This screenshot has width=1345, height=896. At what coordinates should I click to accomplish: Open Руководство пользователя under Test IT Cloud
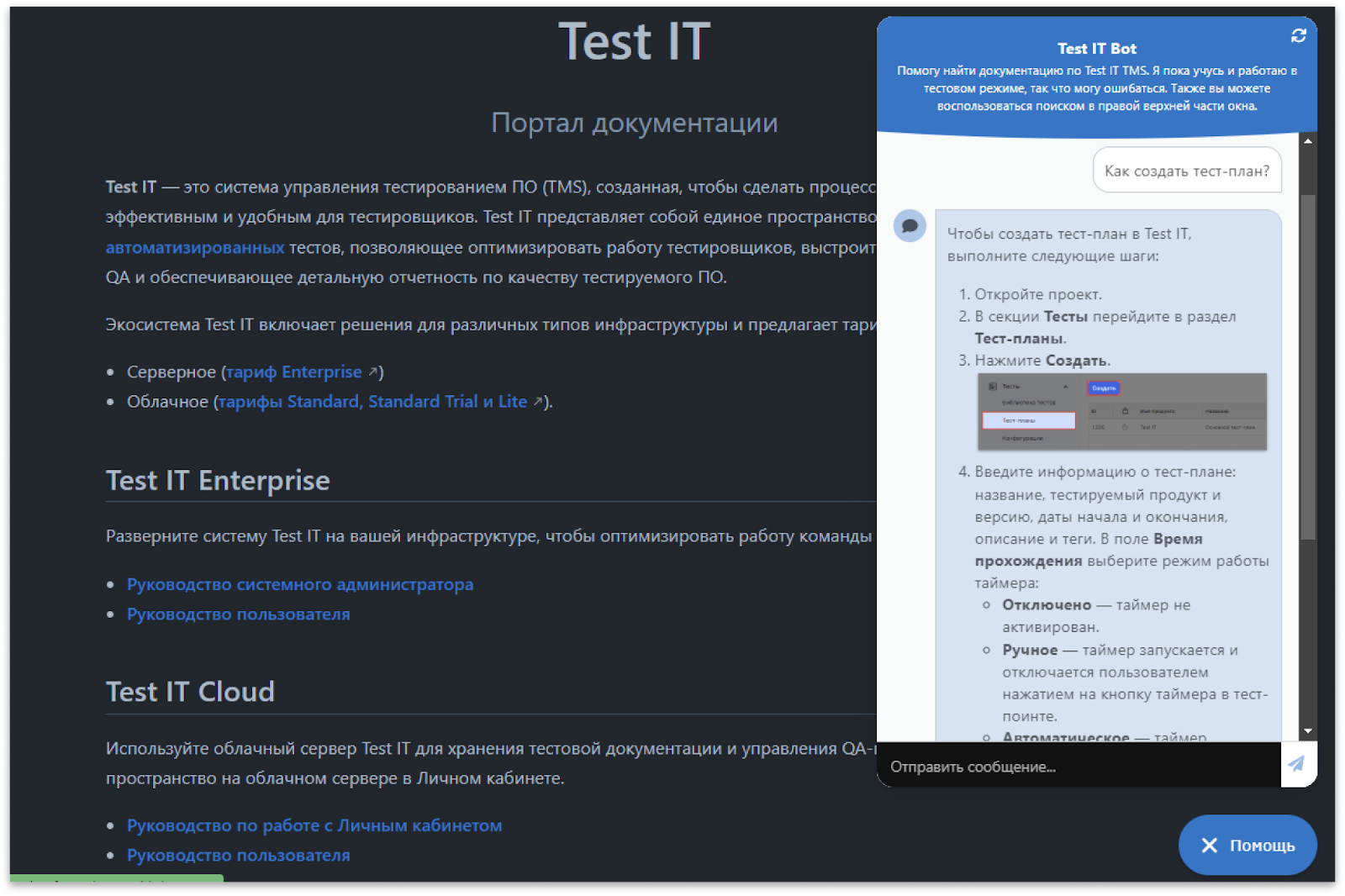pos(239,855)
